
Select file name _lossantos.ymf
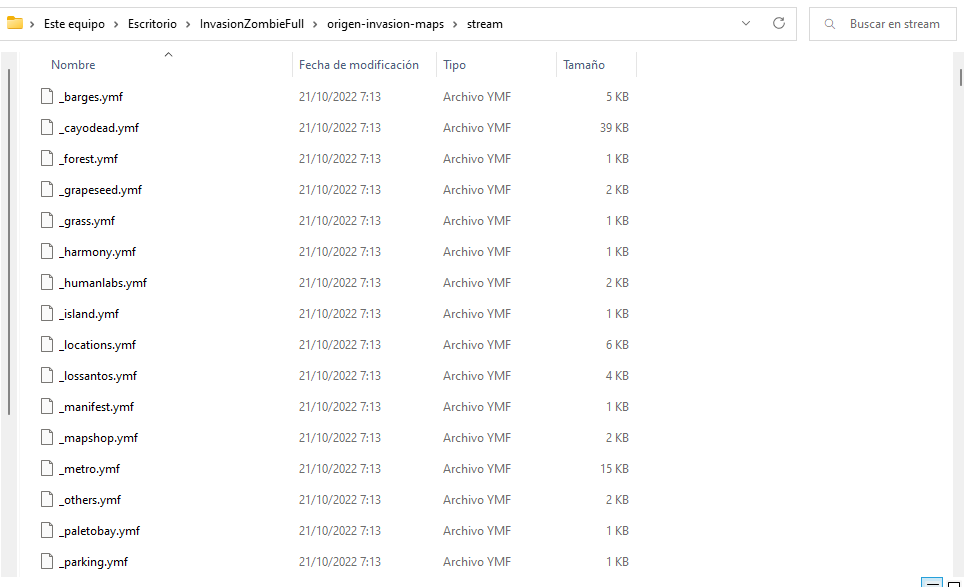point(98,375)
